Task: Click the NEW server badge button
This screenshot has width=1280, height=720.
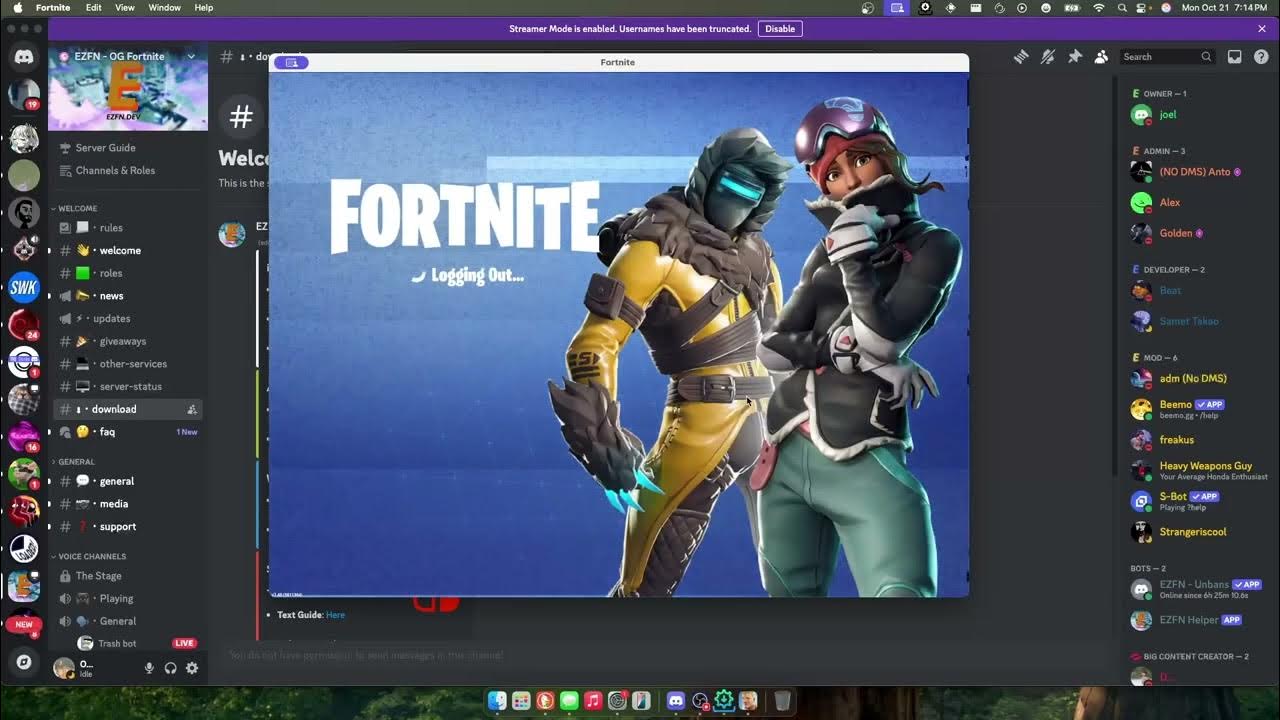Action: pyautogui.click(x=24, y=624)
